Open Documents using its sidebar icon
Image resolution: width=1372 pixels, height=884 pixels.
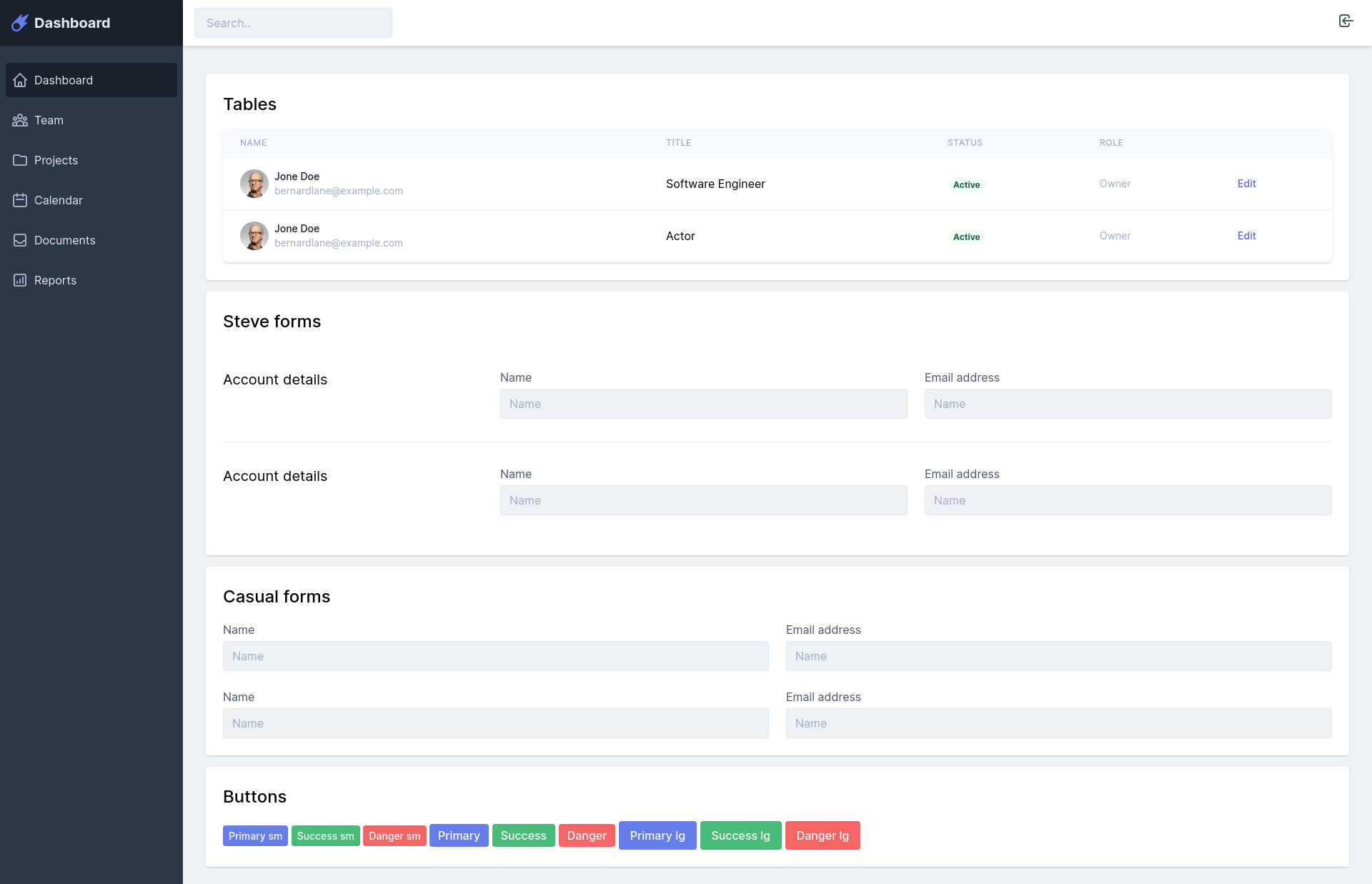coord(19,240)
